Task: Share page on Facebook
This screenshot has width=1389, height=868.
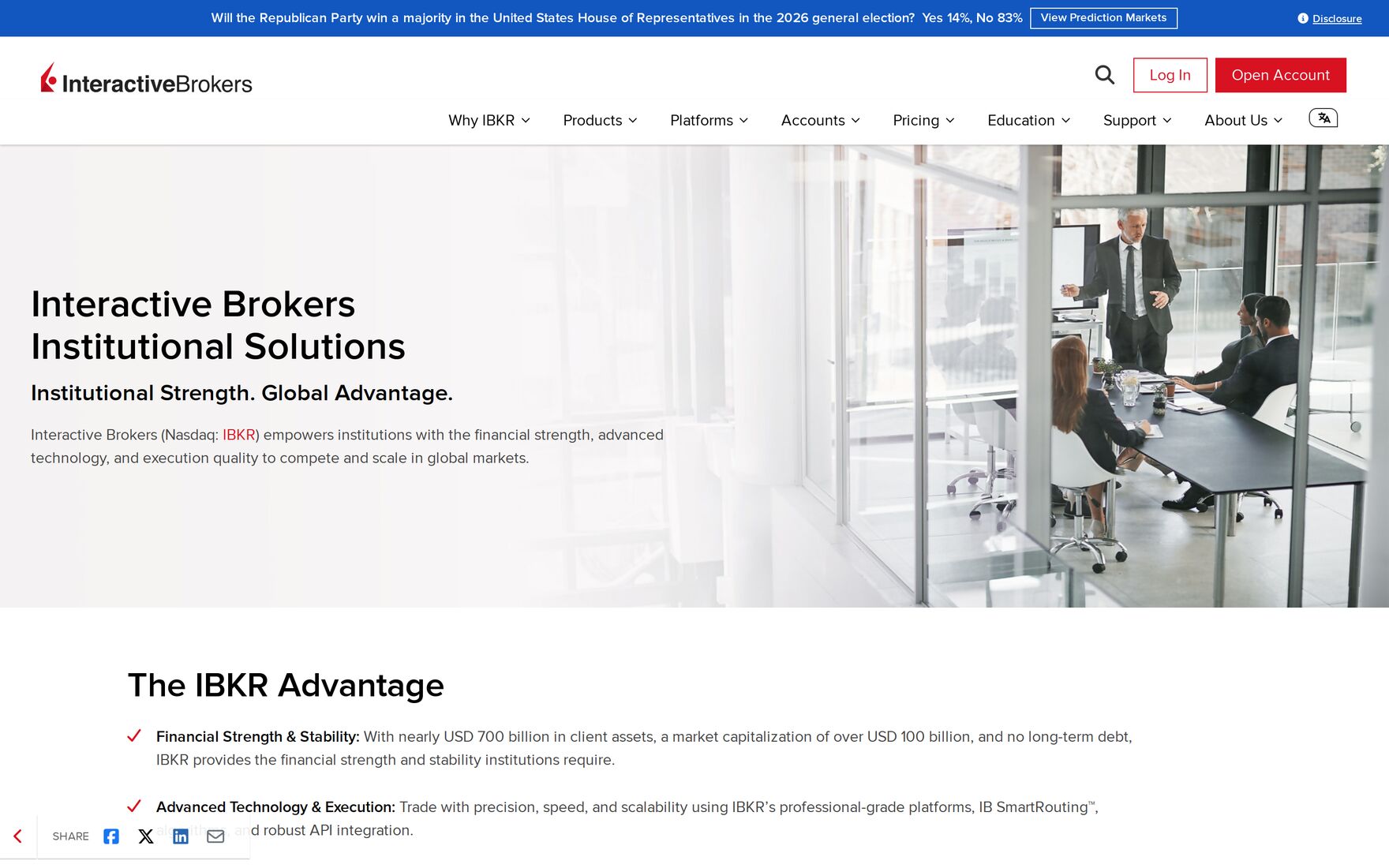Action: tap(111, 836)
